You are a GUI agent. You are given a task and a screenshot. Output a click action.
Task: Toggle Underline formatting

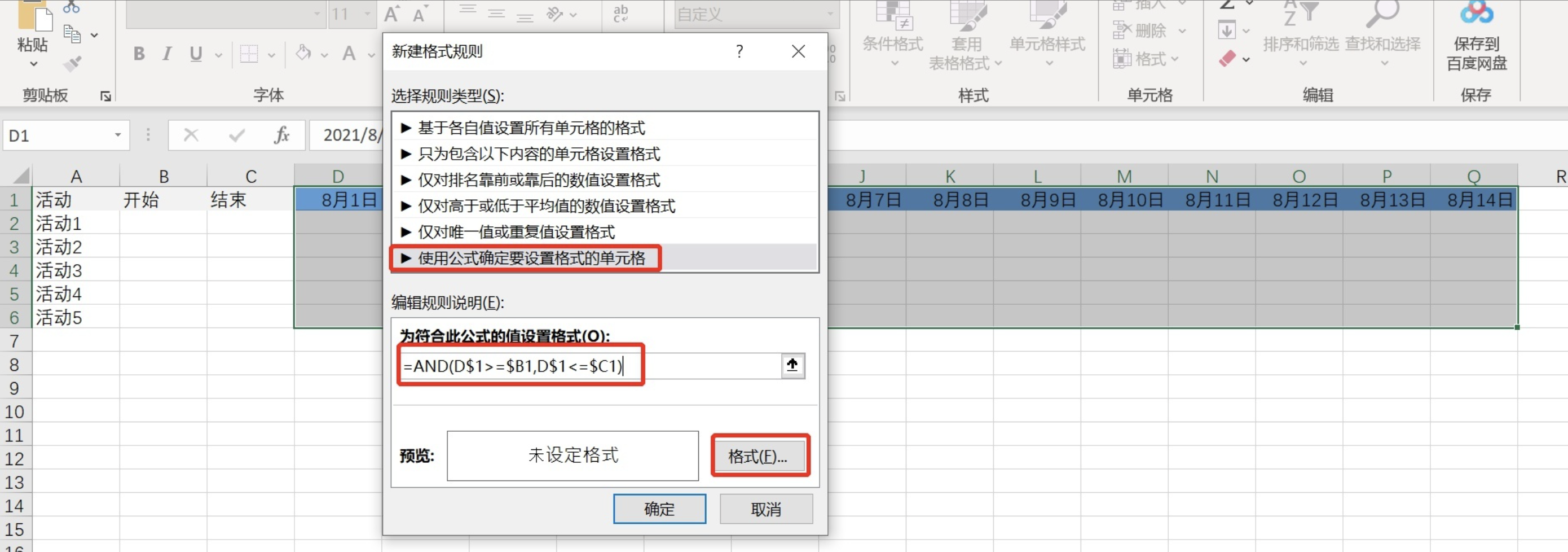(x=195, y=54)
